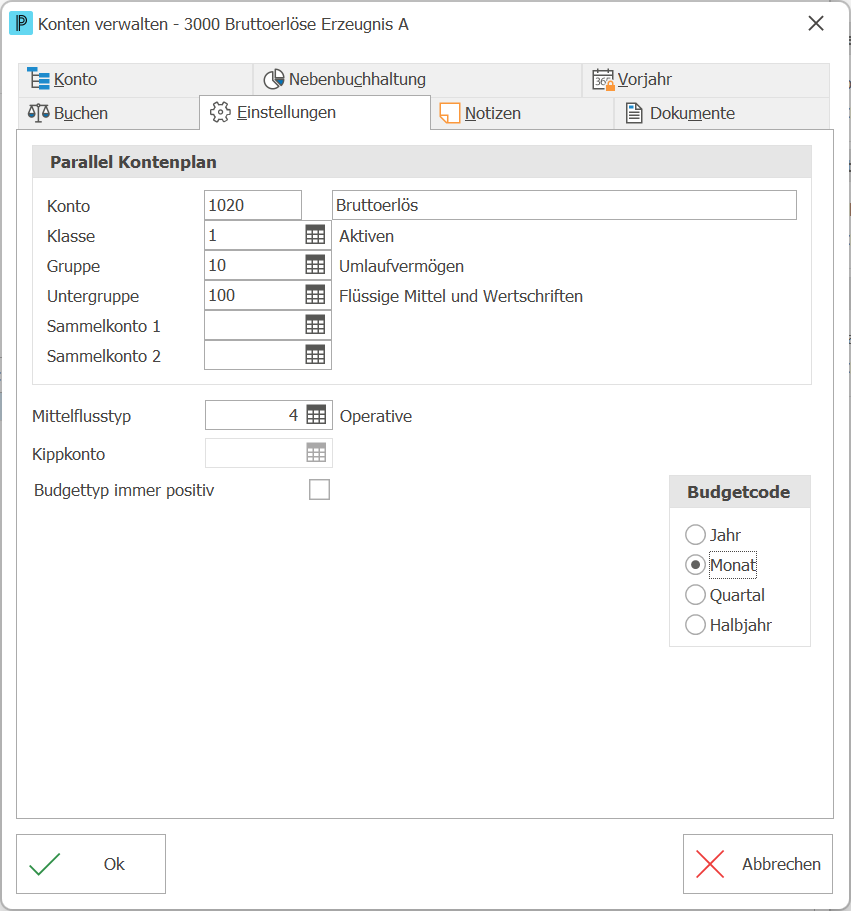The height and width of the screenshot is (911, 851).
Task: Click the 'Aktiven' label
Action: 367,236
